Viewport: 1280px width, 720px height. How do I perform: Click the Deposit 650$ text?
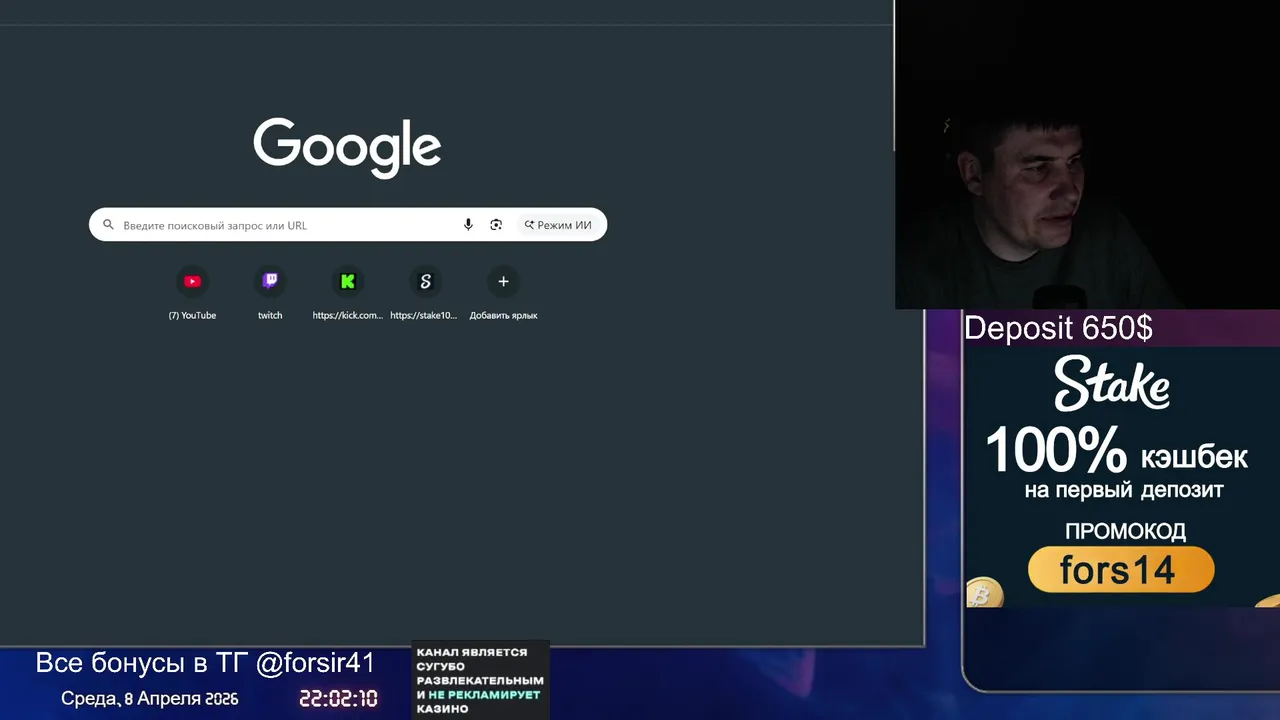coord(1058,328)
